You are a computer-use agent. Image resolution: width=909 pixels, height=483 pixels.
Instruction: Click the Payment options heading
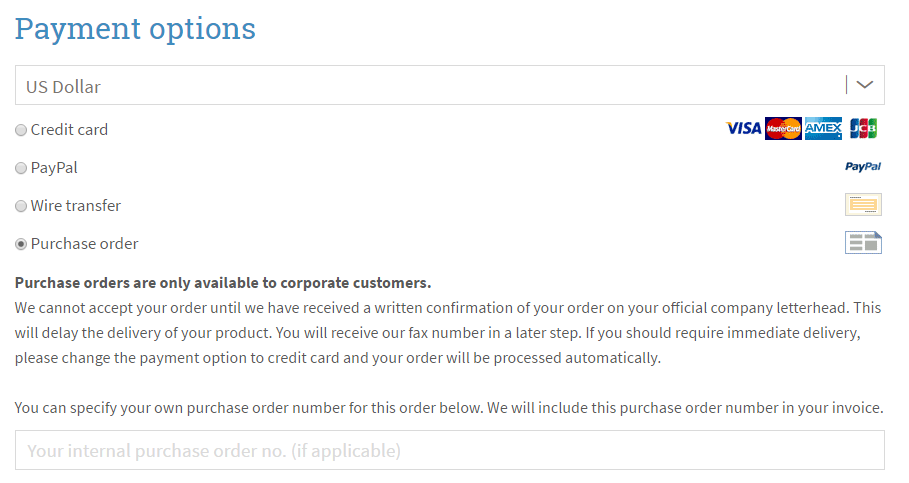(x=135, y=28)
